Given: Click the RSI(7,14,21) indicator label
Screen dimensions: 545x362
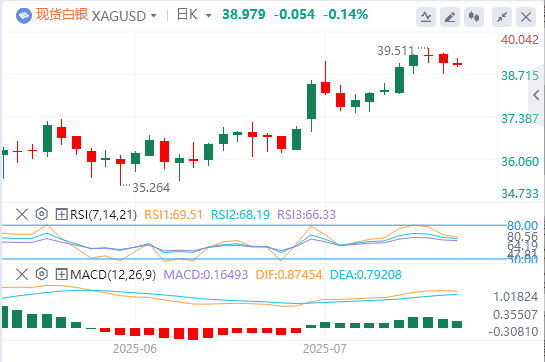Looking at the screenshot, I should 104,215.
